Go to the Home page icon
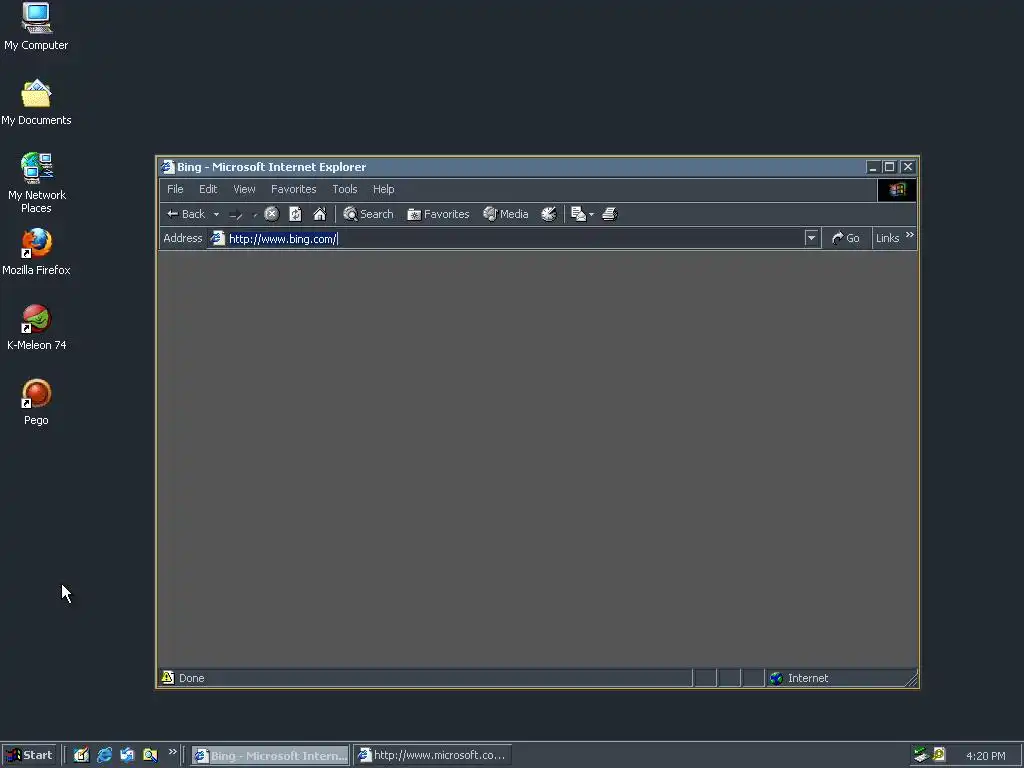The height and width of the screenshot is (768, 1024). coord(319,214)
